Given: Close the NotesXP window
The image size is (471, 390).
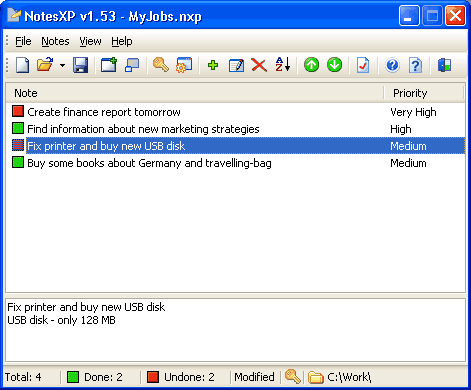Looking at the screenshot, I should [x=456, y=16].
